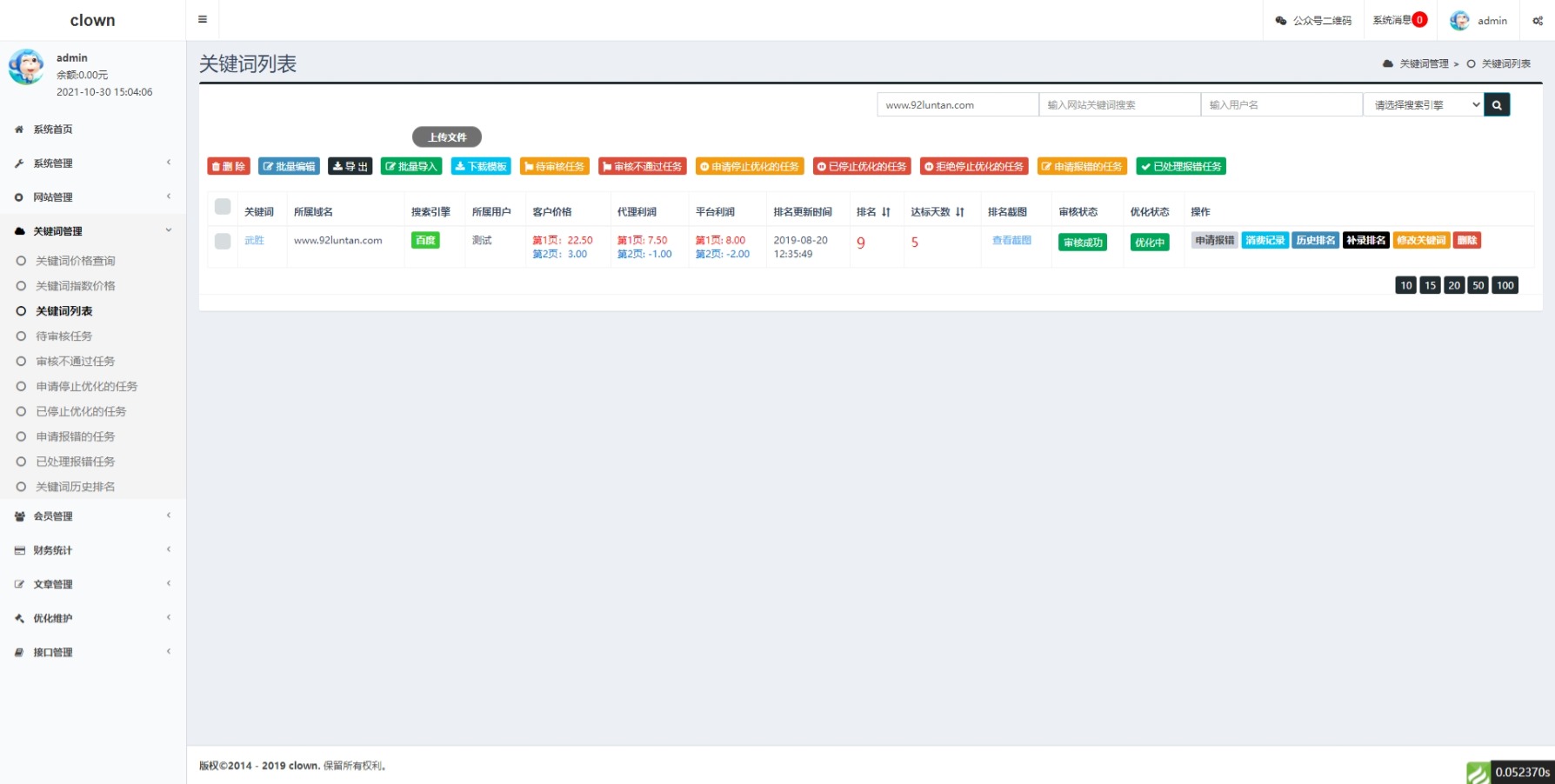This screenshot has width=1555, height=784.
Task: Click the 查看截图 link
Action: pos(1011,241)
